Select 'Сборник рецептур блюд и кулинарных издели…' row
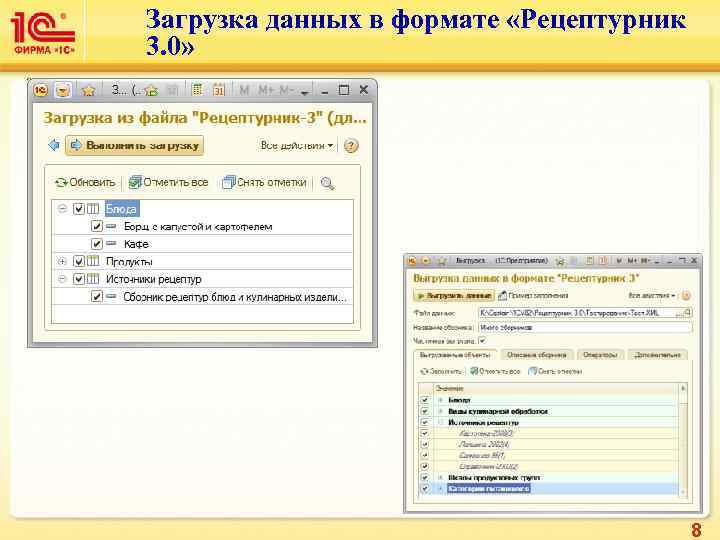The image size is (720, 540). [x=203, y=296]
